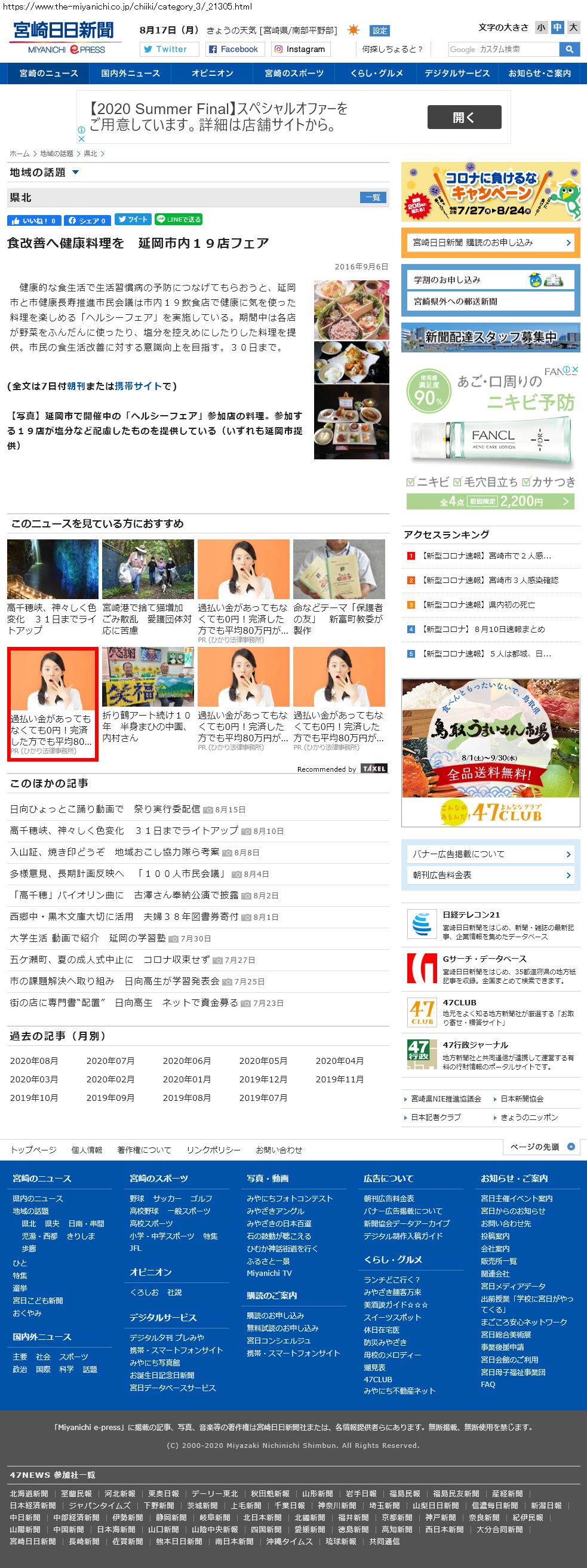The height and width of the screenshot is (1568, 587).
Task: Click the 地域の話題 breadcrumb link
Action: 57,154
